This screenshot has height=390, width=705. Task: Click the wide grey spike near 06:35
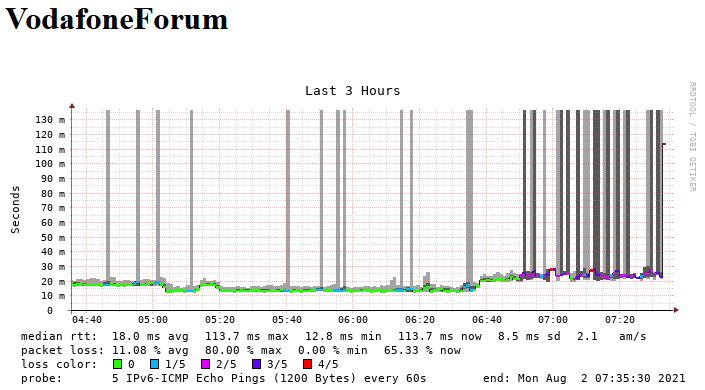click(469, 198)
